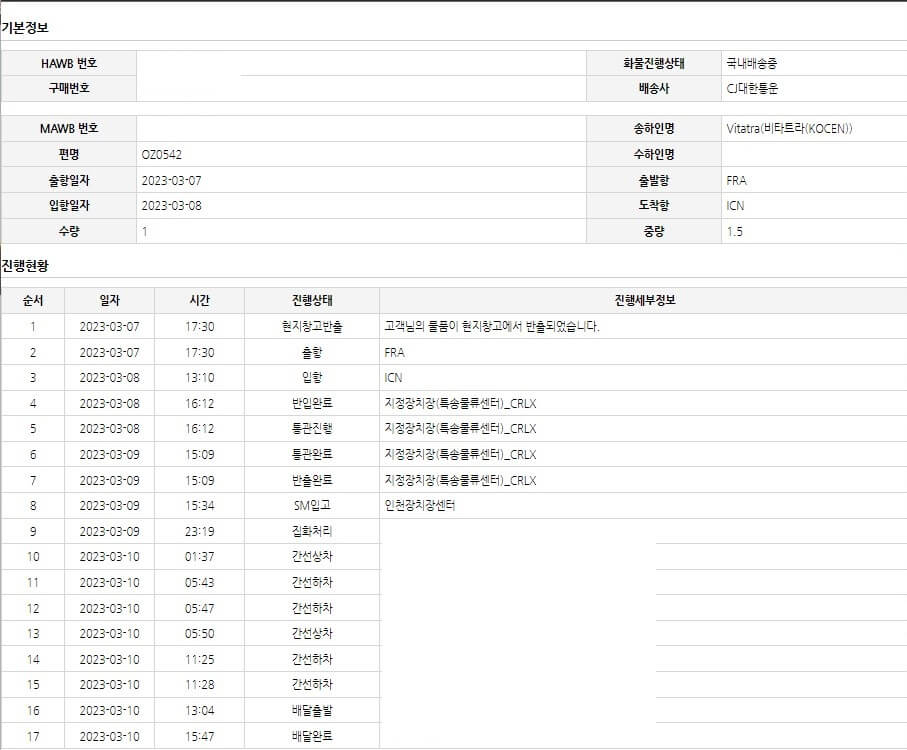Click the detail text 고객님의 물품이 현지창고에서 반출되었습니다
907x750 pixels.
pyautogui.click(x=492, y=326)
